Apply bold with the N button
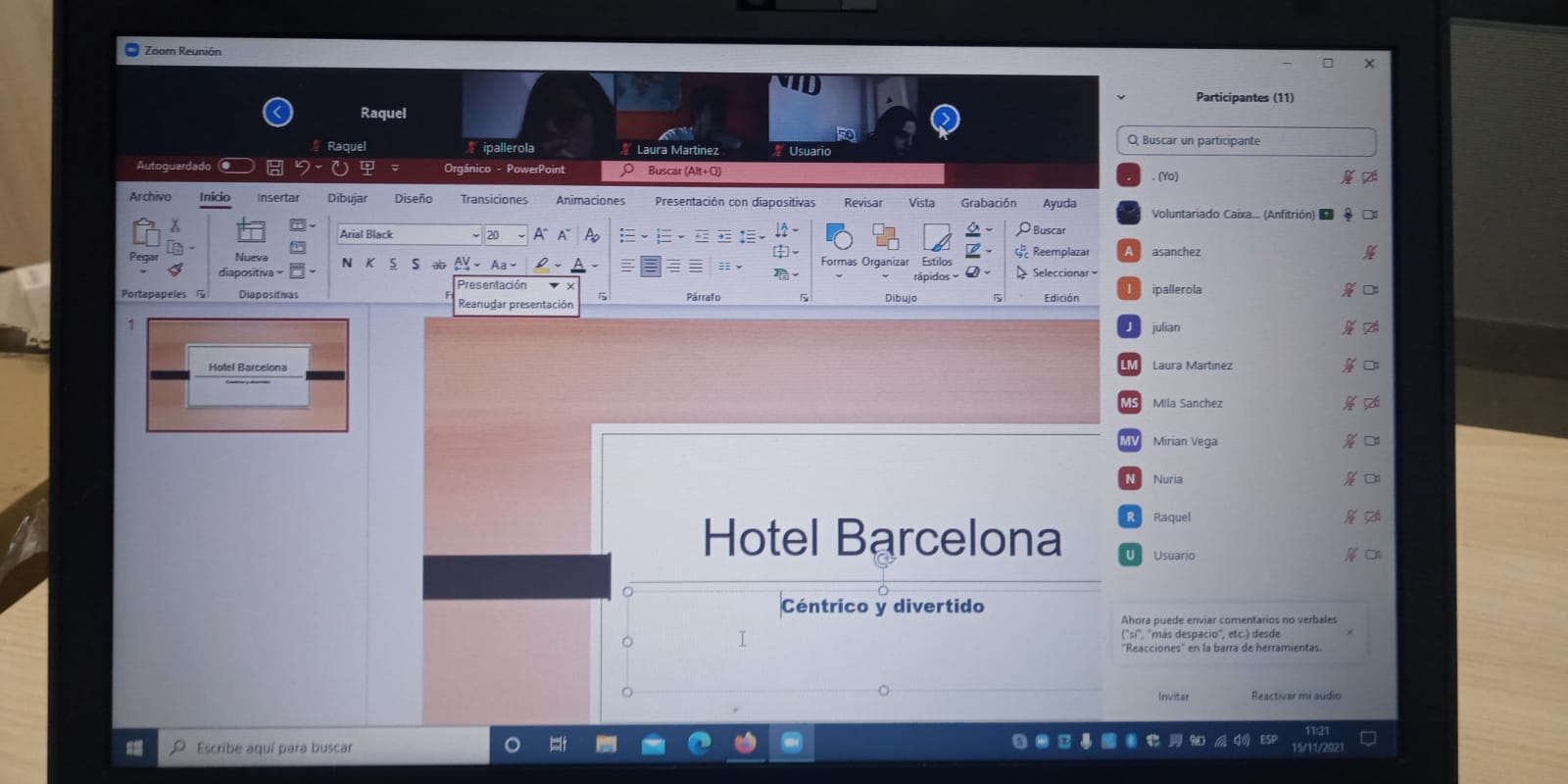The height and width of the screenshot is (784, 1568). pyautogui.click(x=347, y=264)
